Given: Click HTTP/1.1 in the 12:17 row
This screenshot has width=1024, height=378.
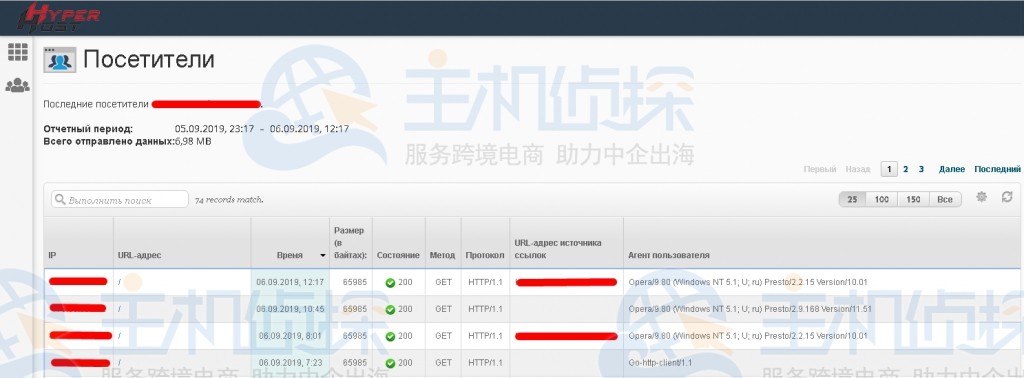Looking at the screenshot, I should [x=485, y=282].
